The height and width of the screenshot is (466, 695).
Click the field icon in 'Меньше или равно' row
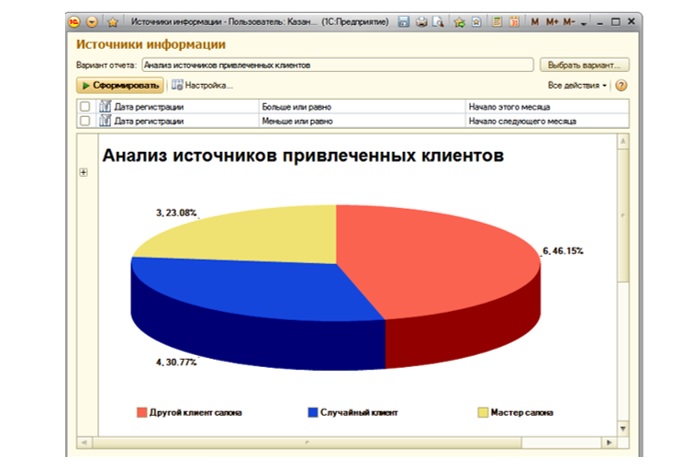coord(105,121)
